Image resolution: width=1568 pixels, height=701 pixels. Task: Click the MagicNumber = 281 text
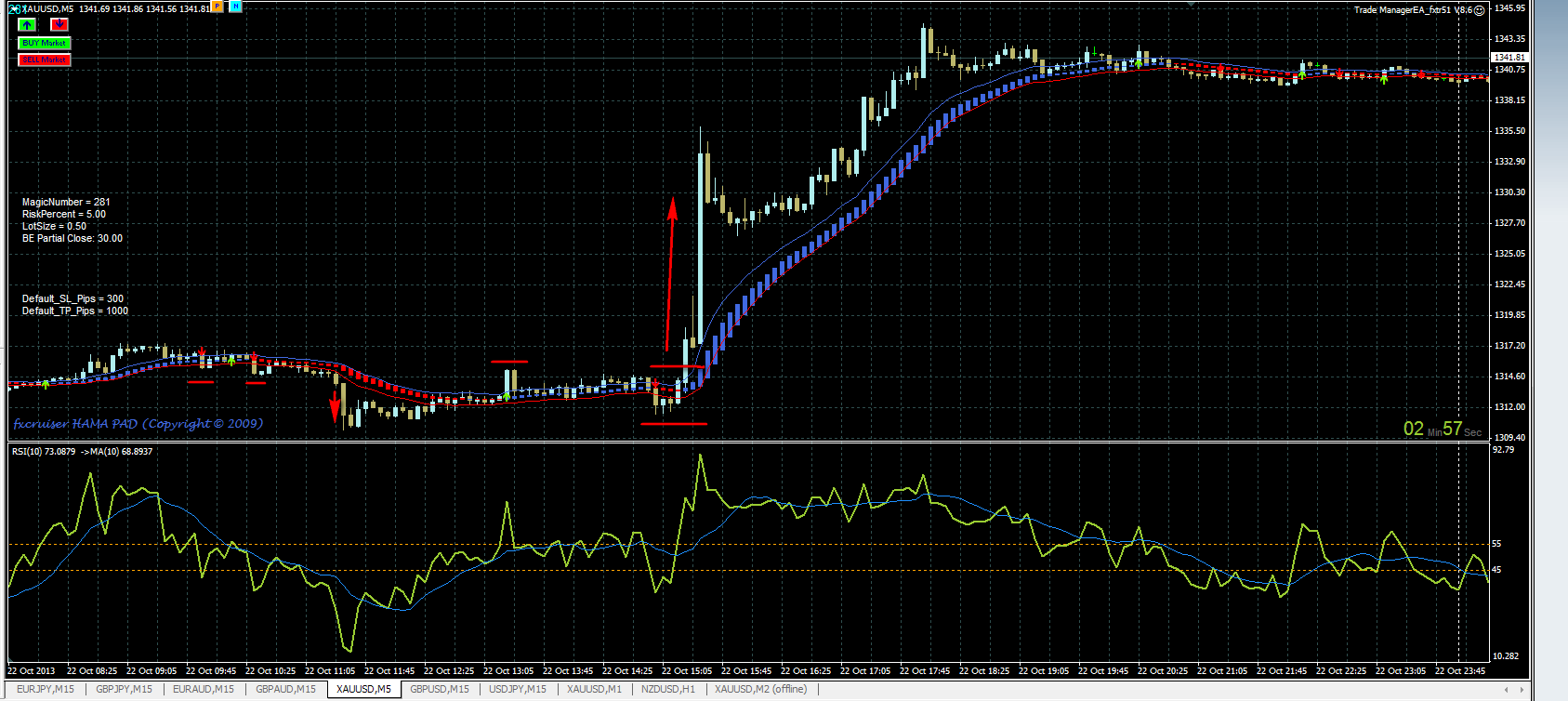click(x=66, y=202)
